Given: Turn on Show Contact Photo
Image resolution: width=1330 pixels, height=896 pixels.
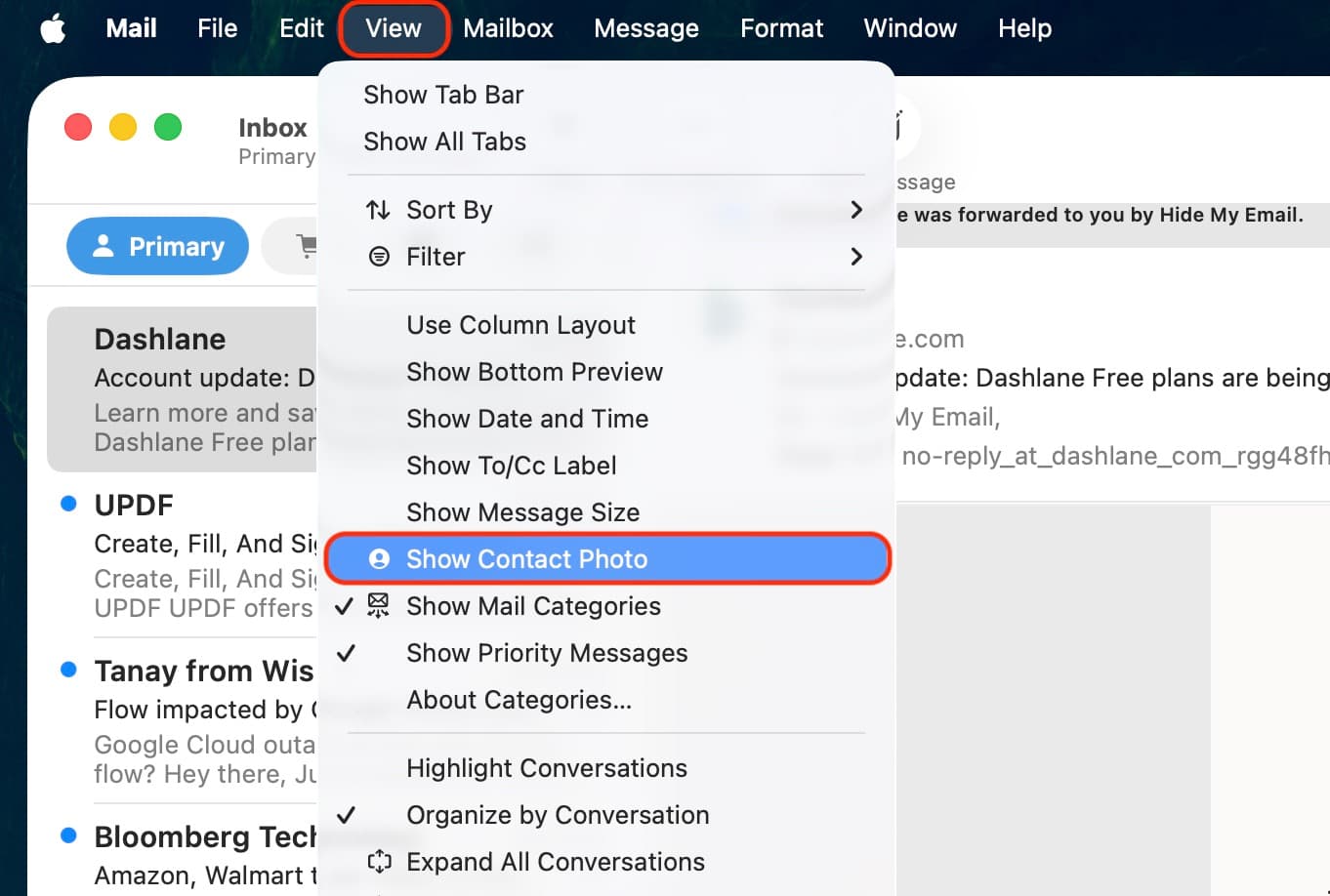Looking at the screenshot, I should (606, 559).
